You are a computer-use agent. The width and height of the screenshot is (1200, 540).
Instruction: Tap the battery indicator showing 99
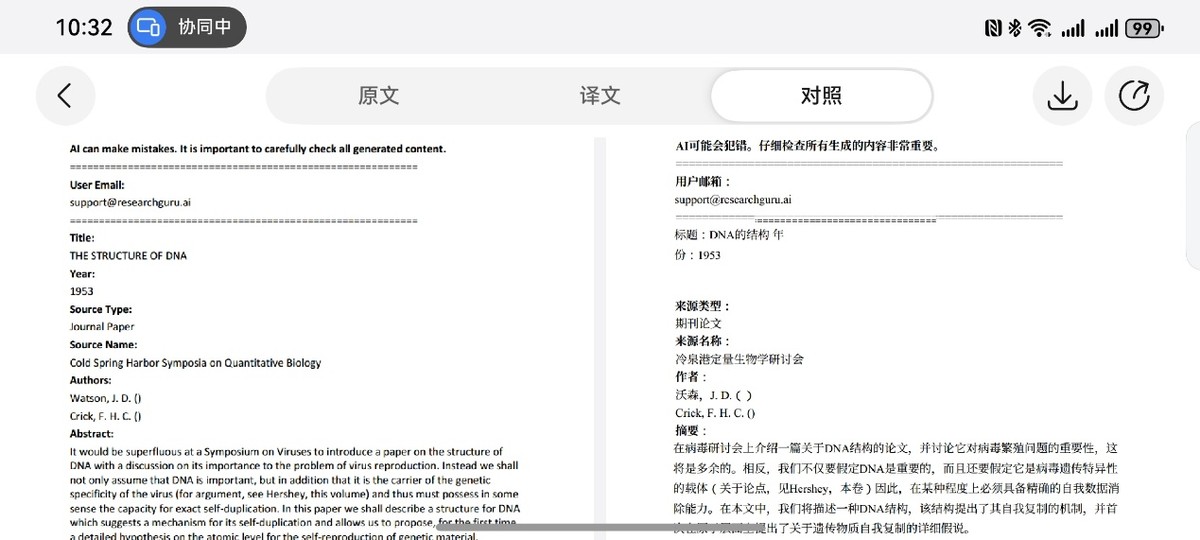[1143, 28]
